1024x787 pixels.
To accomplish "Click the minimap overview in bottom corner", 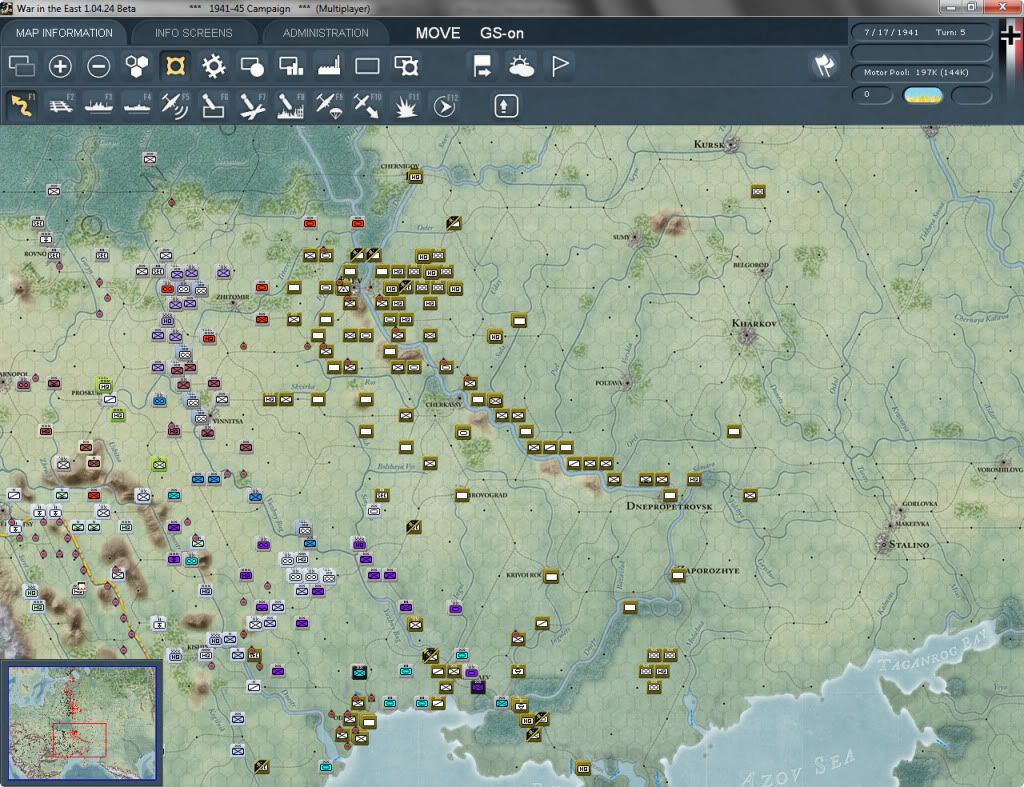I will [x=82, y=722].
